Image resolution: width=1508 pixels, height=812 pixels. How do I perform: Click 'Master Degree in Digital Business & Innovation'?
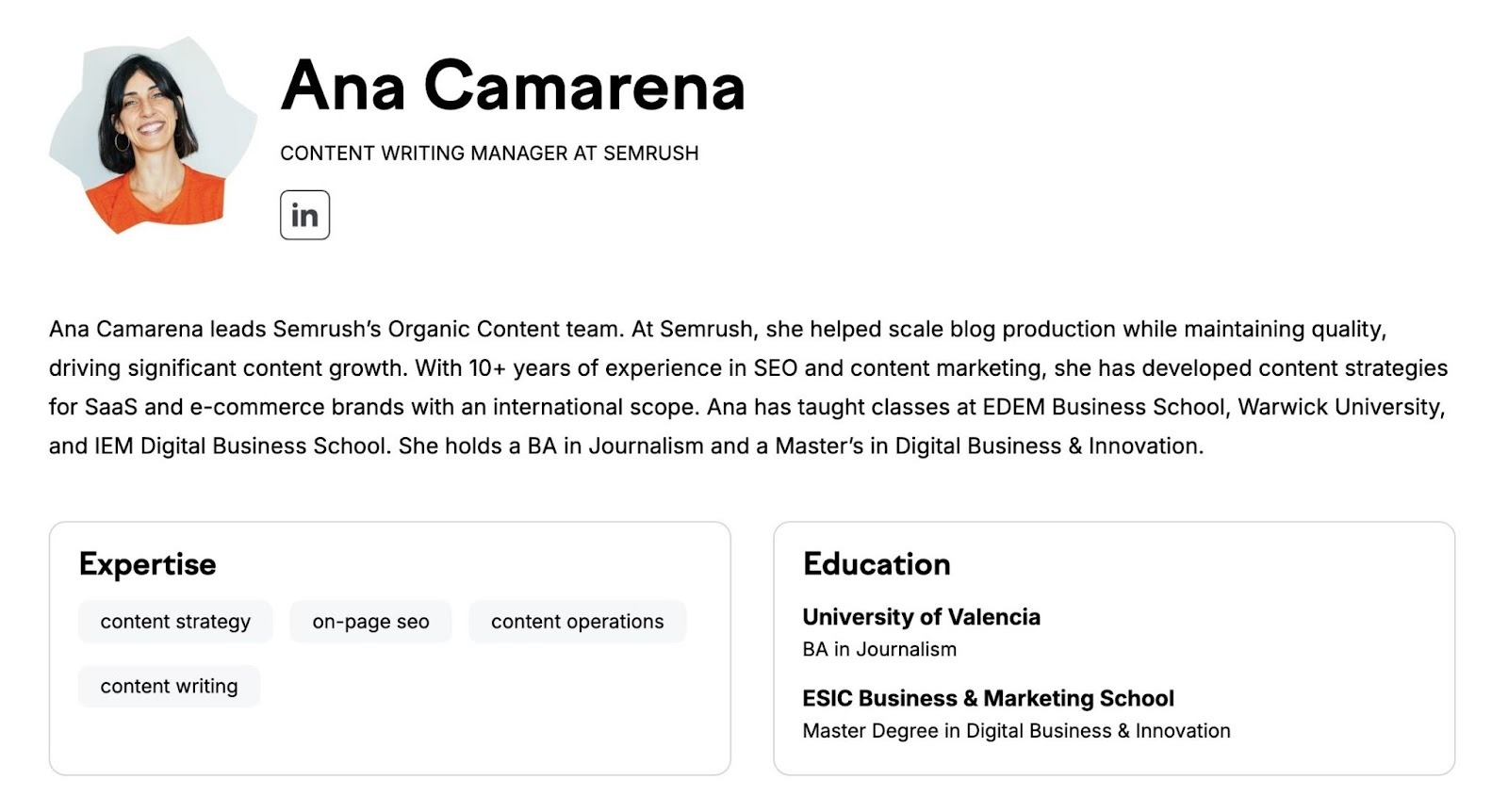(x=1015, y=731)
